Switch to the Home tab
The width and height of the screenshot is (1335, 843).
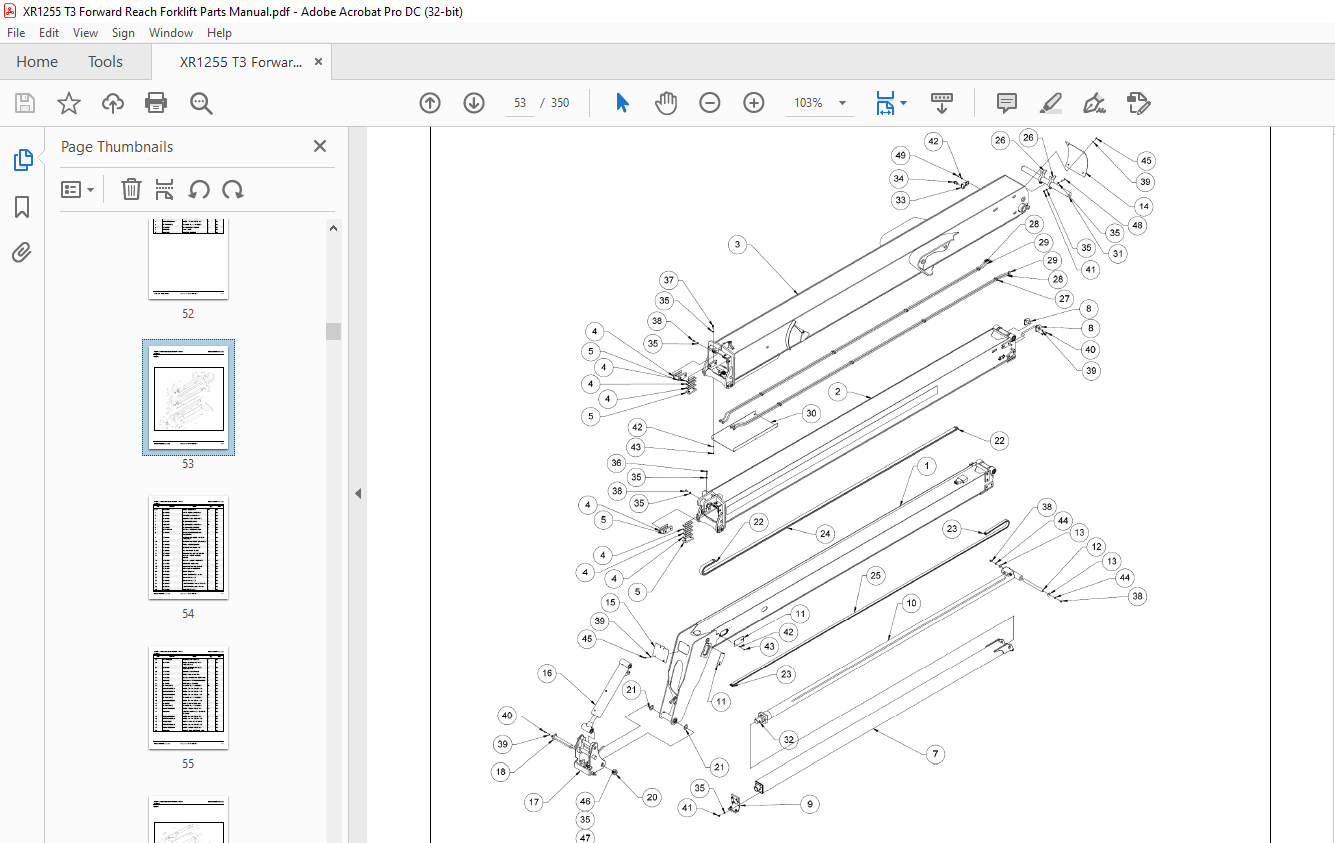point(37,62)
